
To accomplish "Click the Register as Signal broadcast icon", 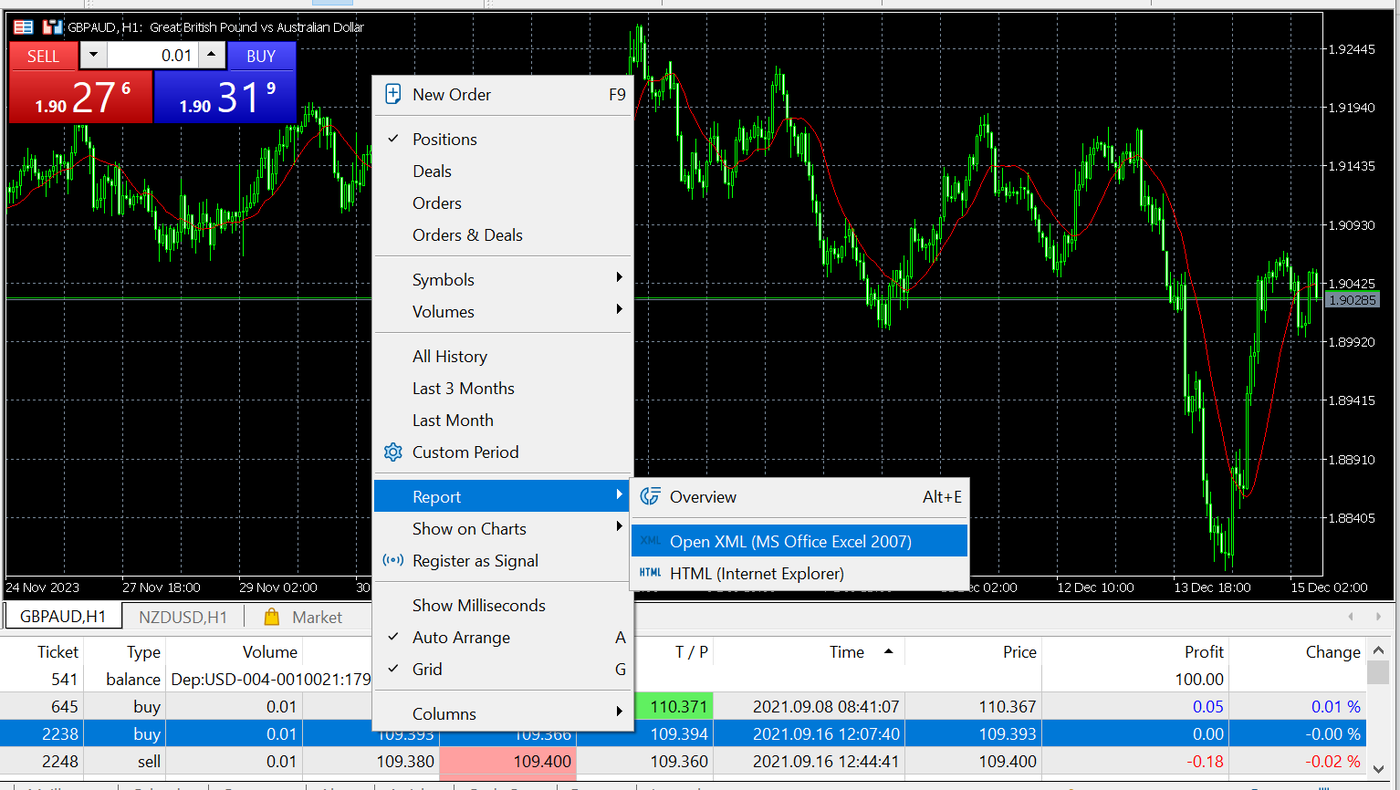I will coord(393,561).
